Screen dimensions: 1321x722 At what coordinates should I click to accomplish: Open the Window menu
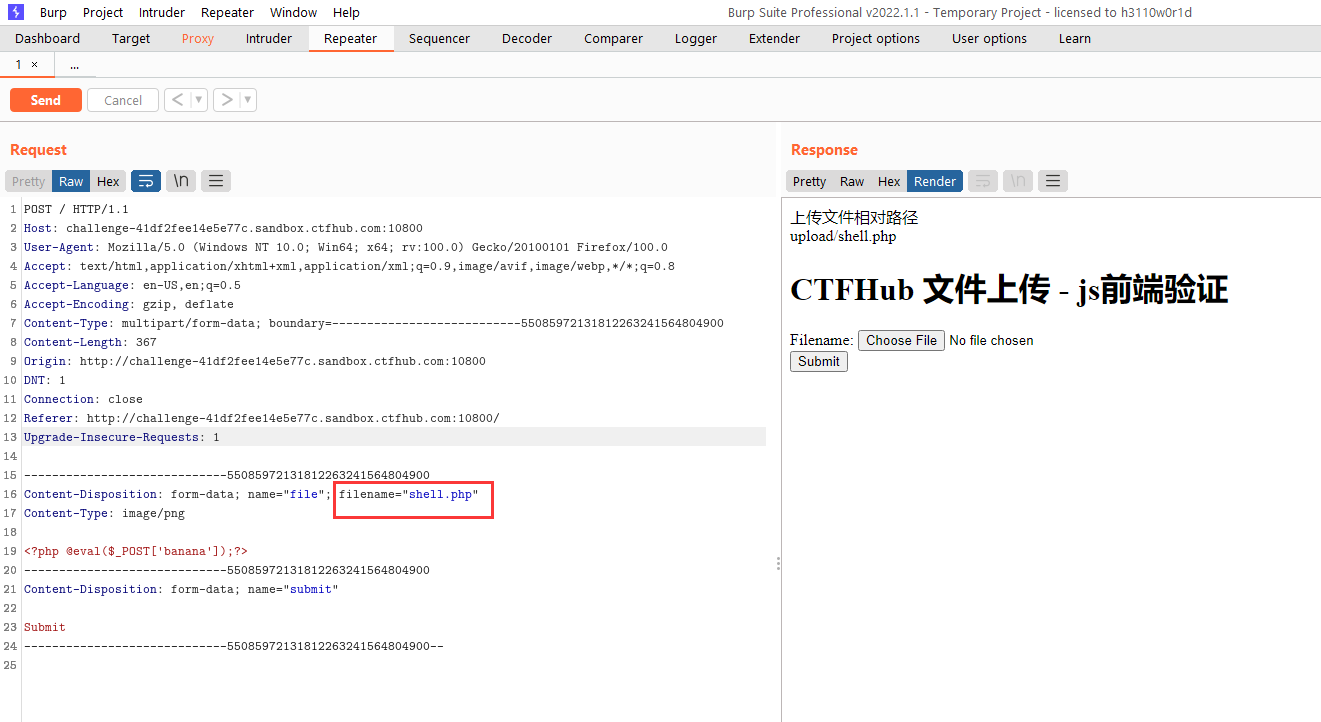(x=293, y=12)
